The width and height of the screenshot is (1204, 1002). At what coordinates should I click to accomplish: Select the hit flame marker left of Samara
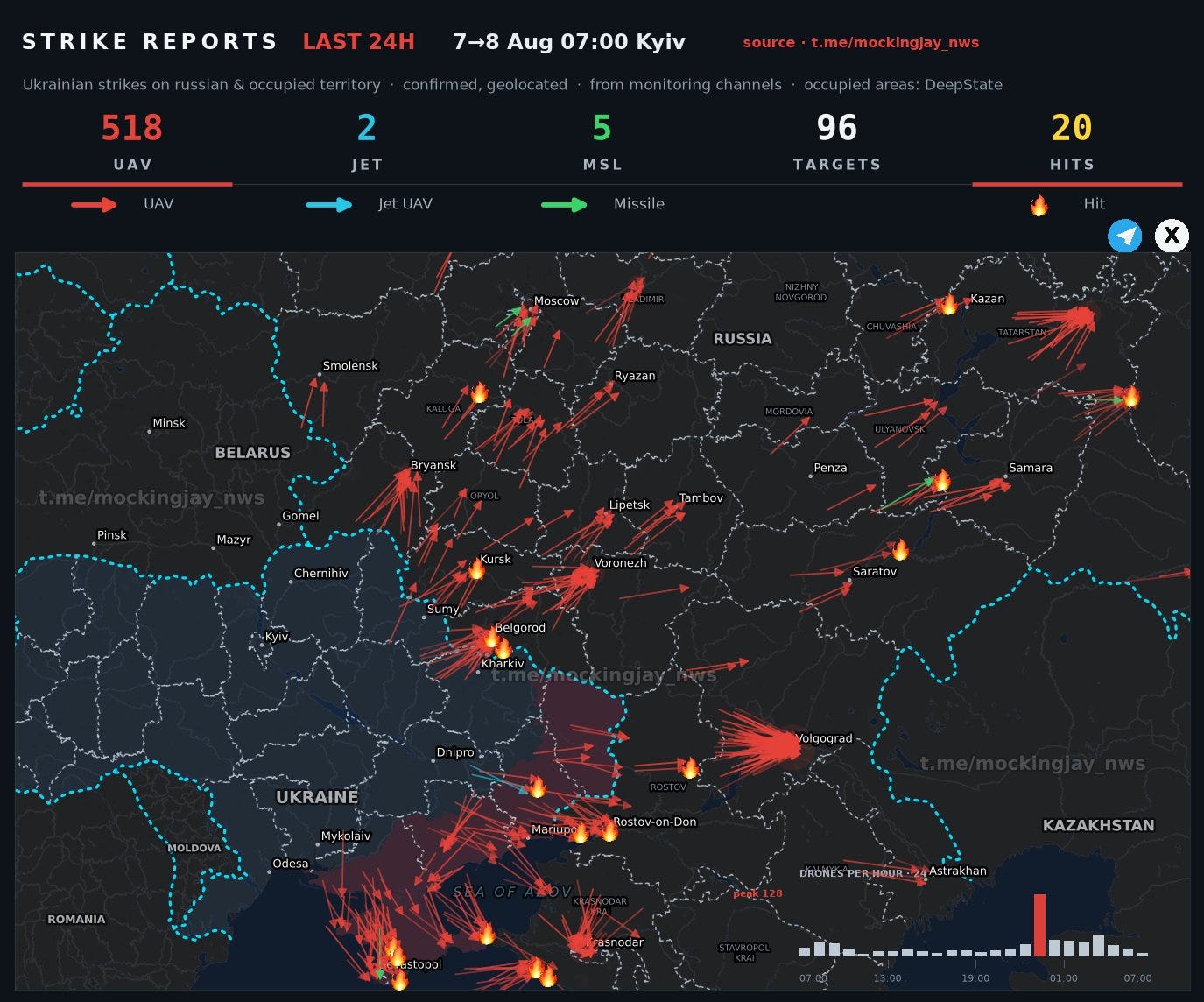[x=941, y=480]
